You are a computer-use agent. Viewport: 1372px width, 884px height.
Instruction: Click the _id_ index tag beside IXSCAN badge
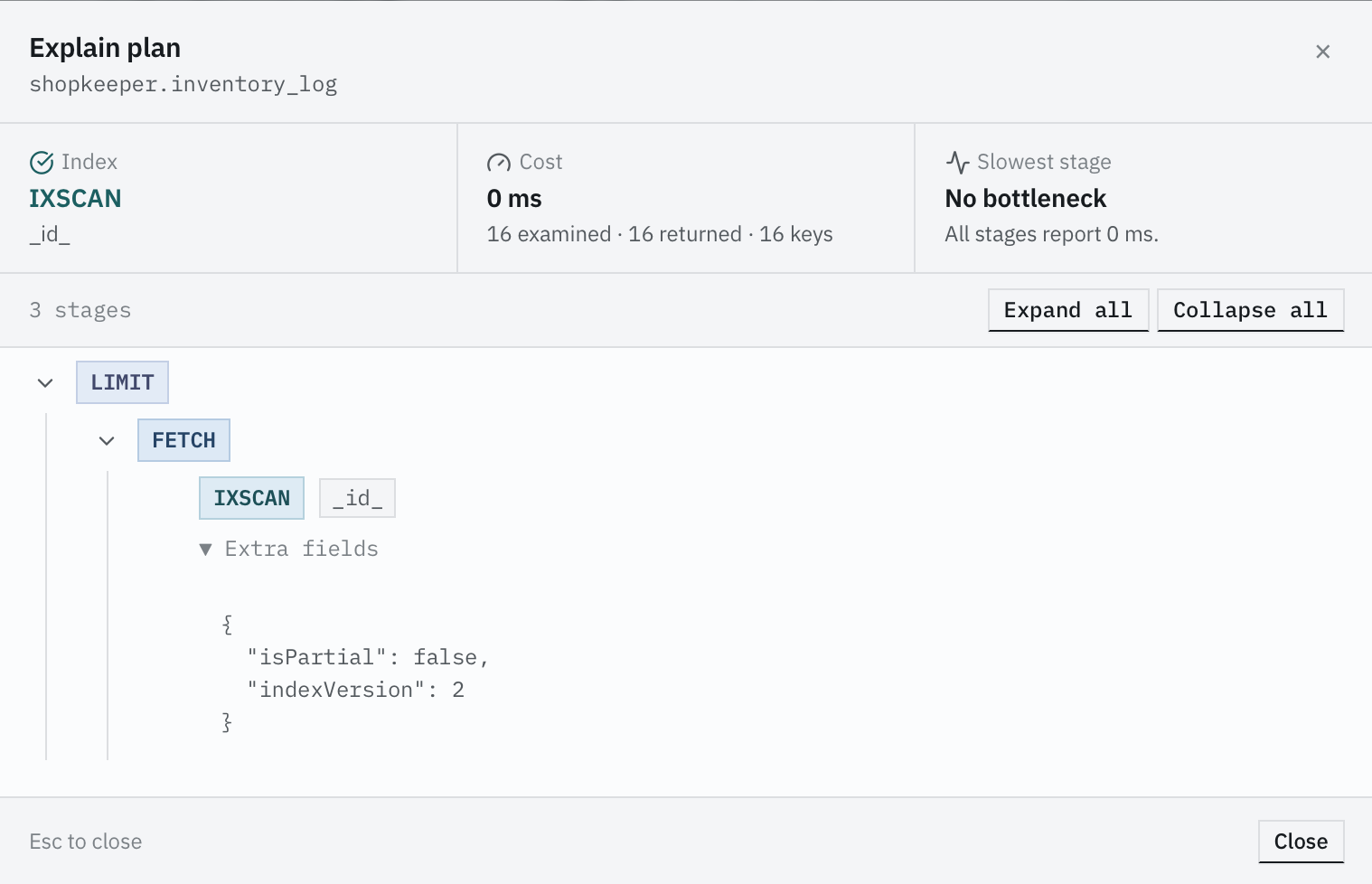pos(357,498)
